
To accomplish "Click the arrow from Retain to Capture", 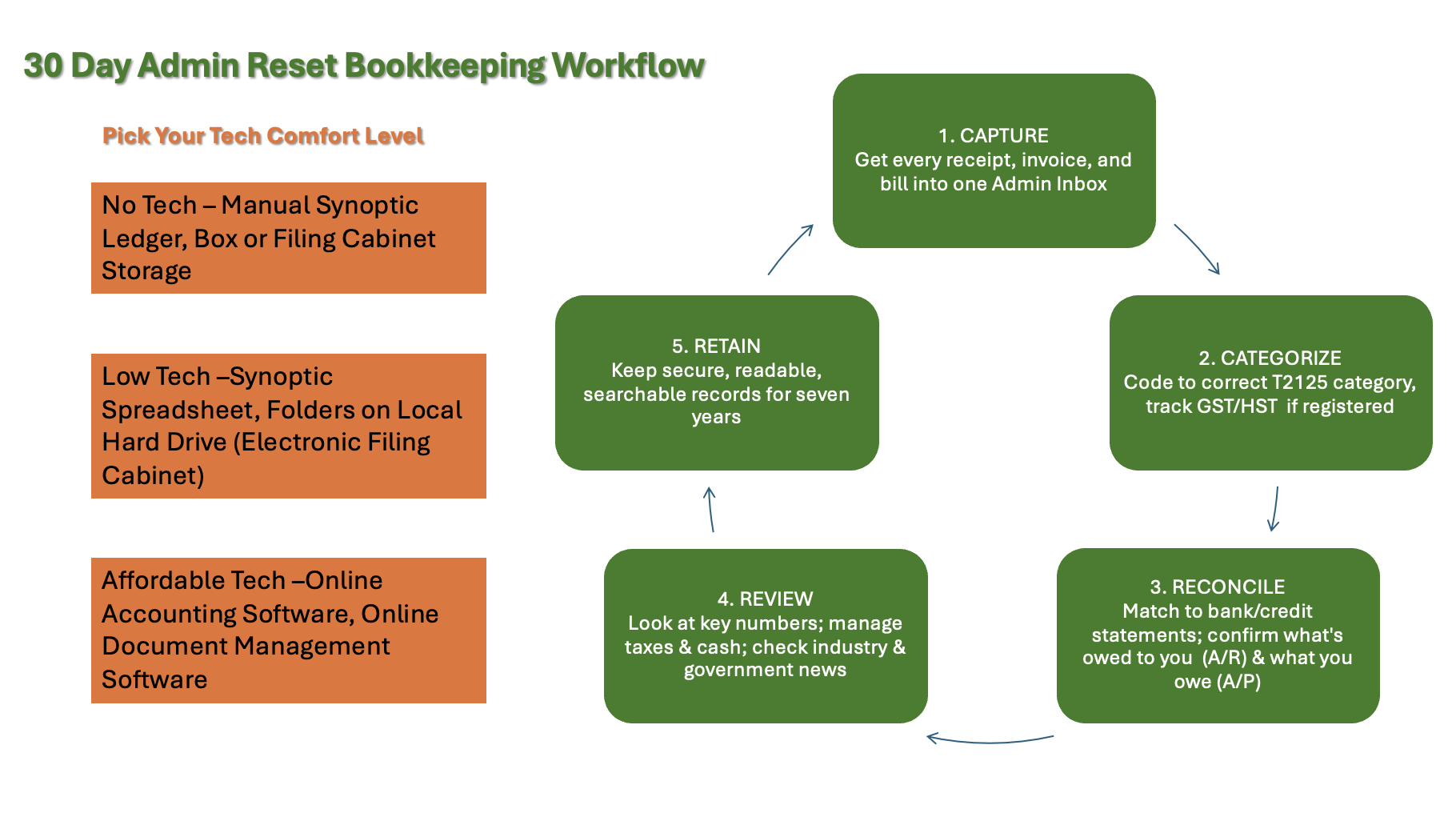I will tap(790, 250).
